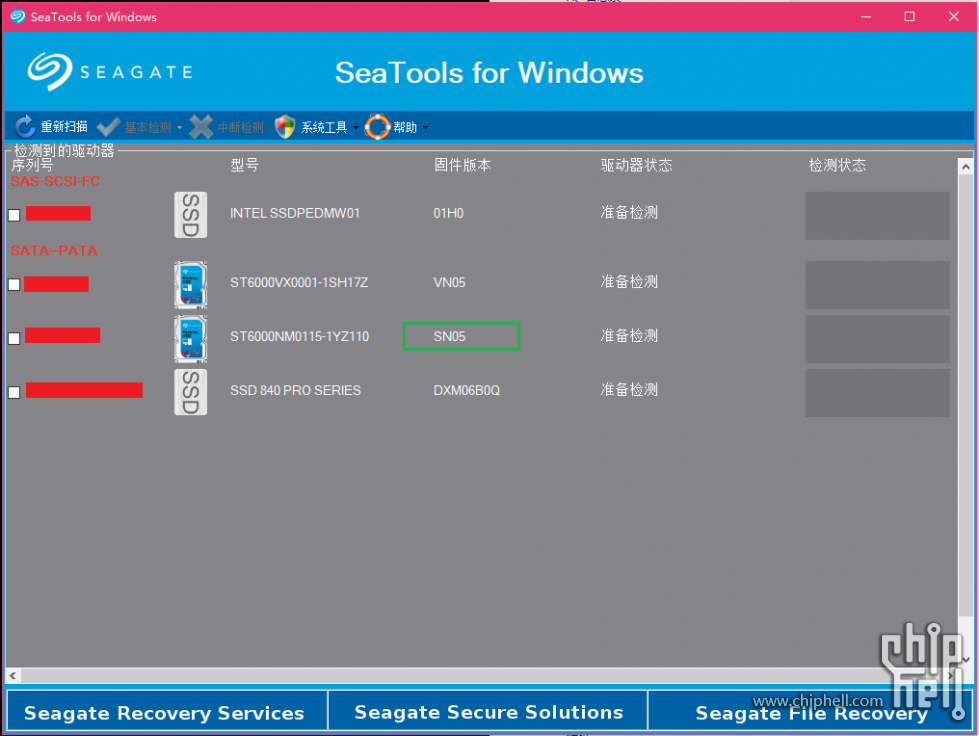Click firmware version SN05

450,336
